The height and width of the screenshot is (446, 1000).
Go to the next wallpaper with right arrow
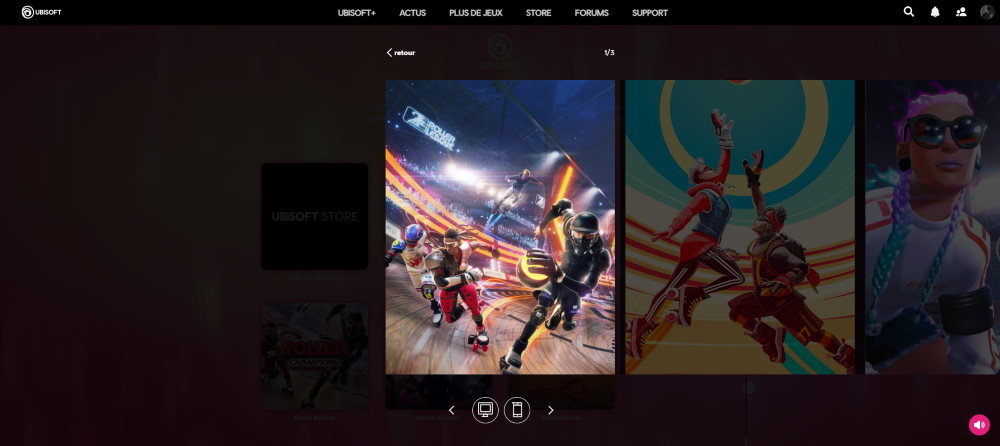[551, 410]
